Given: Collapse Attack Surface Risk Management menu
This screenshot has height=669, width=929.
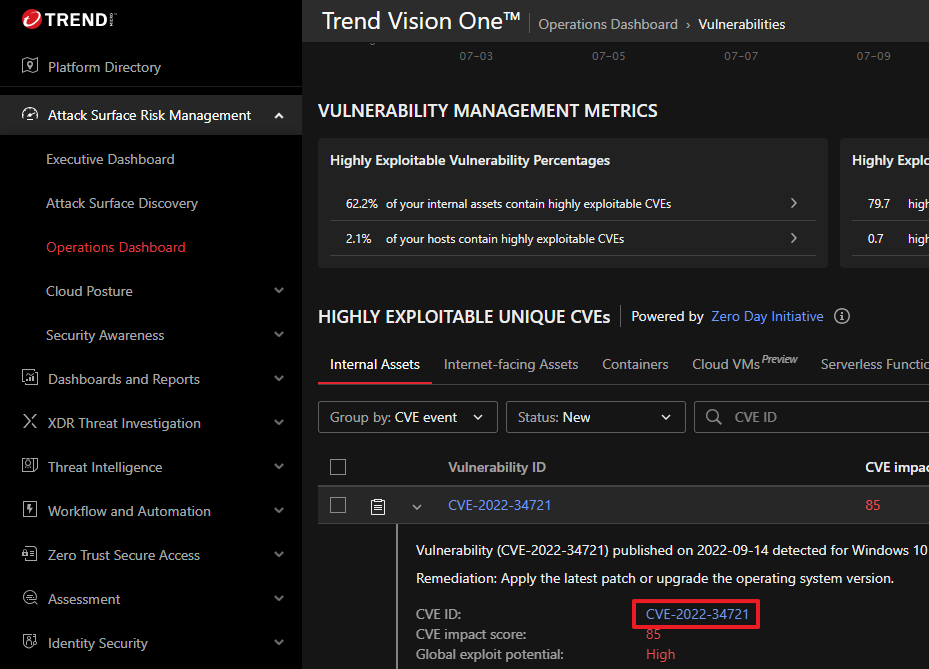Looking at the screenshot, I should [279, 115].
